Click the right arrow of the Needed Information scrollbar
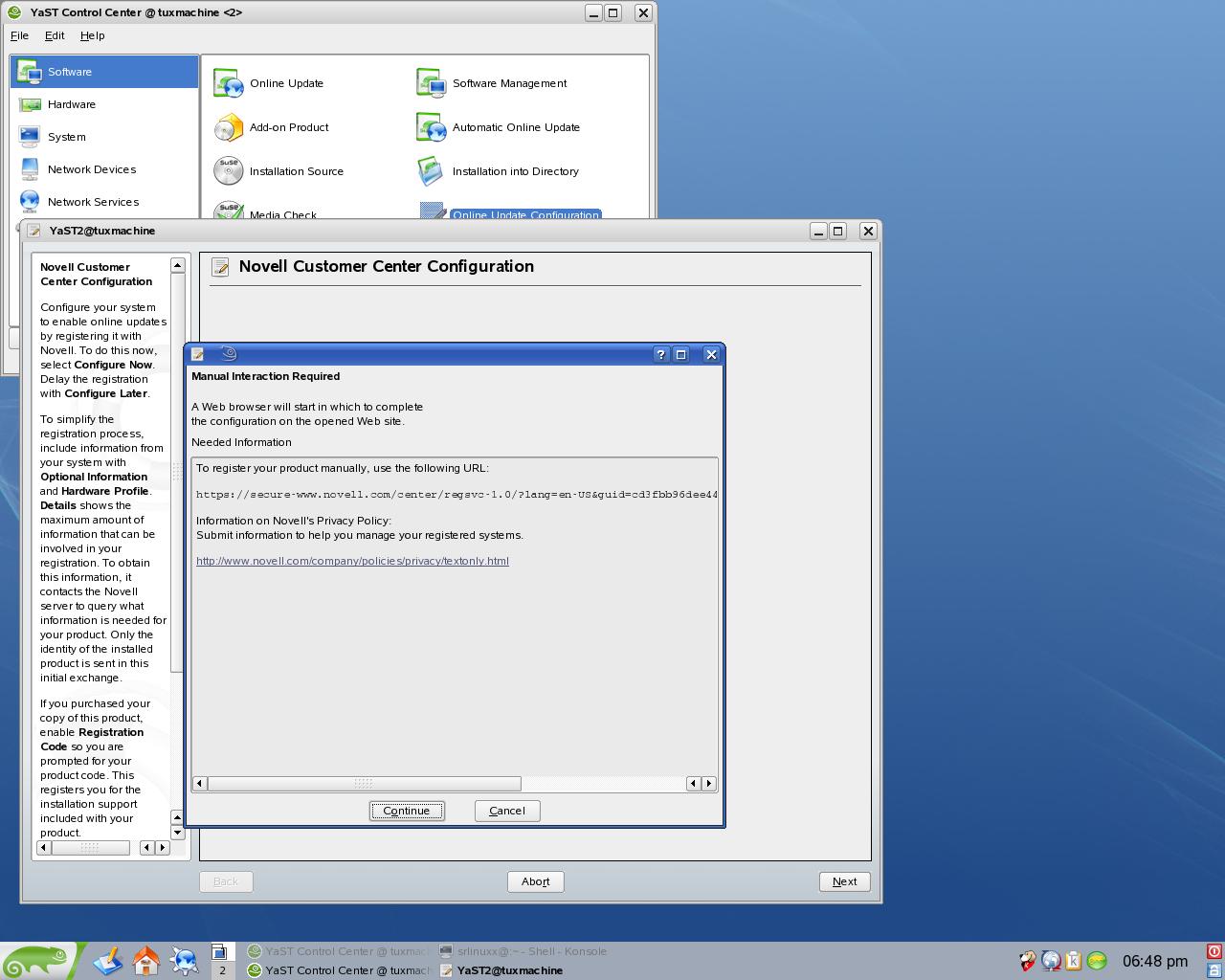1225x980 pixels. point(709,784)
